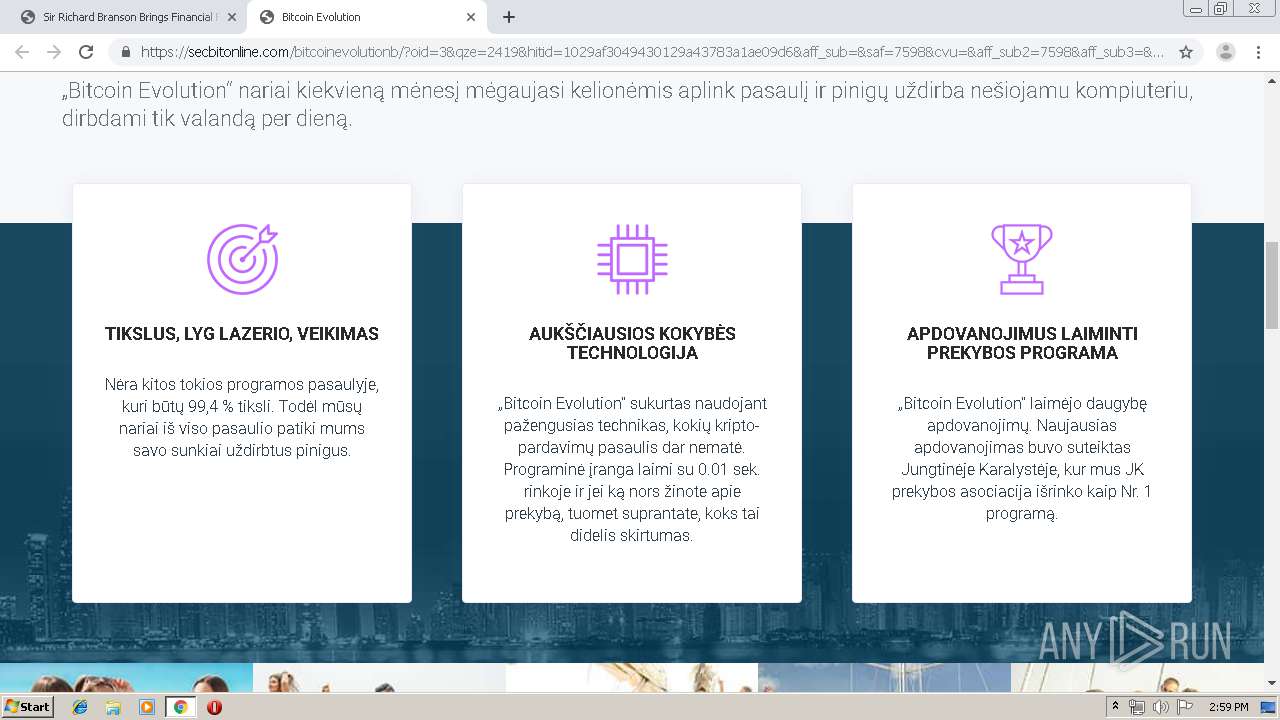1280x720 pixels.
Task: Click the trophy award icon
Action: pos(1022,259)
